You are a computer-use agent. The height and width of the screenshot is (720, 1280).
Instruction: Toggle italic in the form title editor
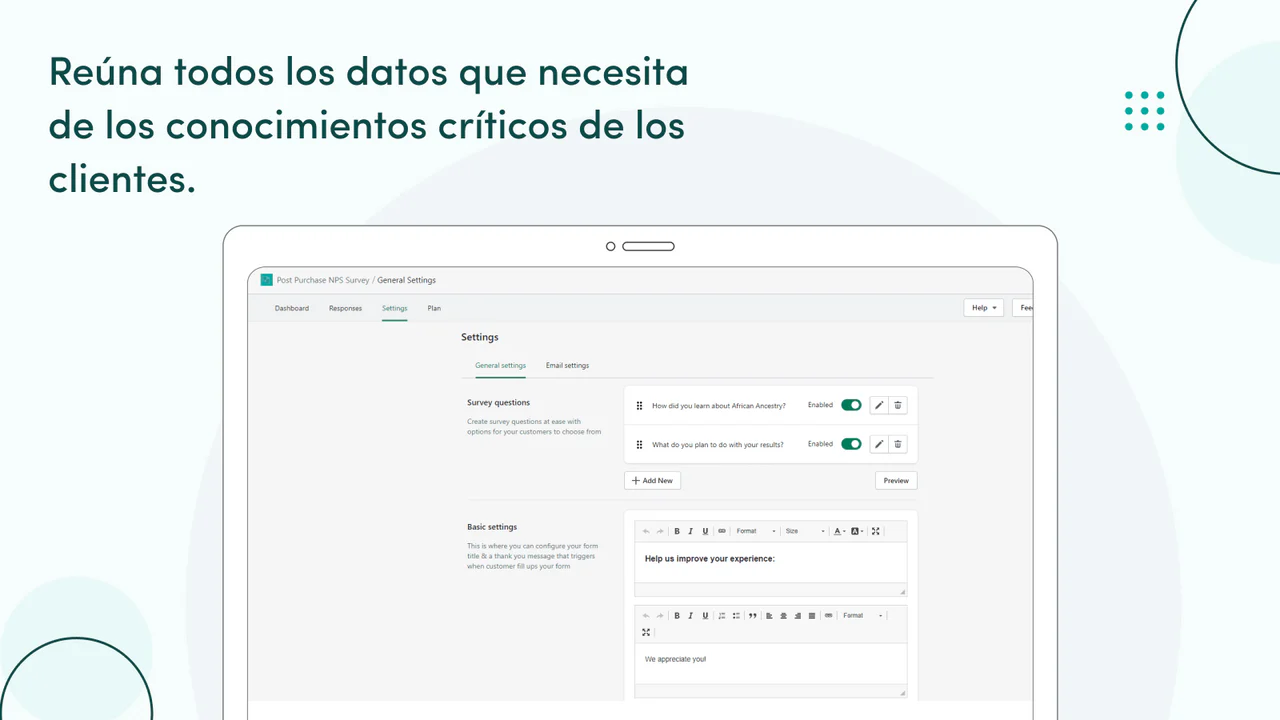(x=690, y=531)
